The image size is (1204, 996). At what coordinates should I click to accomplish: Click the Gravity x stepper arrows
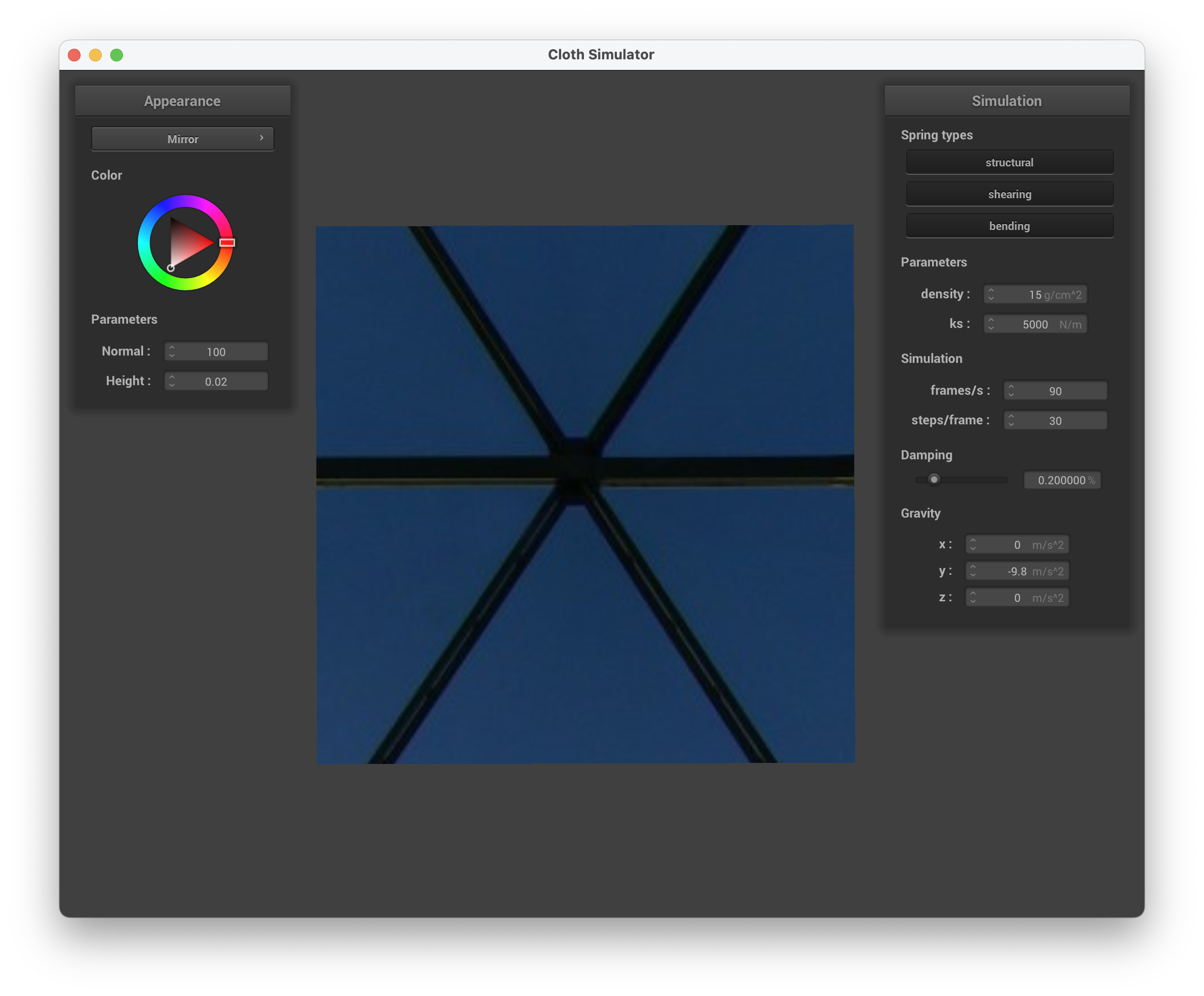[972, 545]
